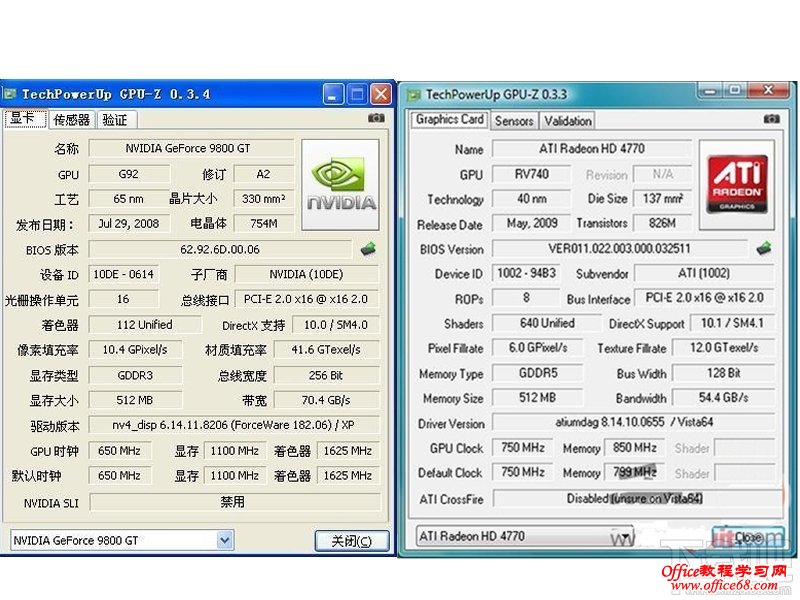Click the camera screenshot icon in GPU-Z 0.3.3 window

(x=771, y=119)
